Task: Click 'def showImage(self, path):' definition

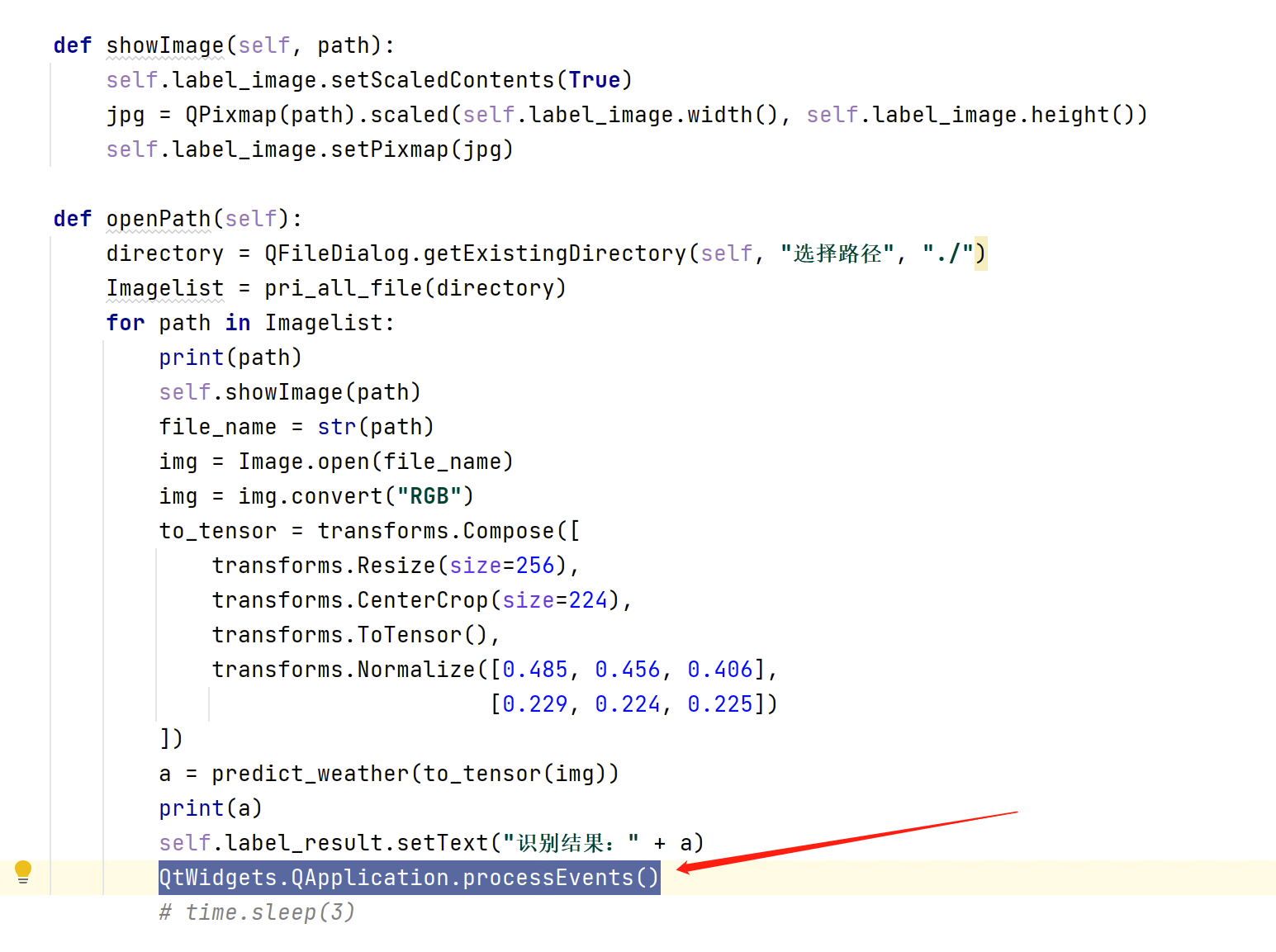Action: [x=224, y=45]
